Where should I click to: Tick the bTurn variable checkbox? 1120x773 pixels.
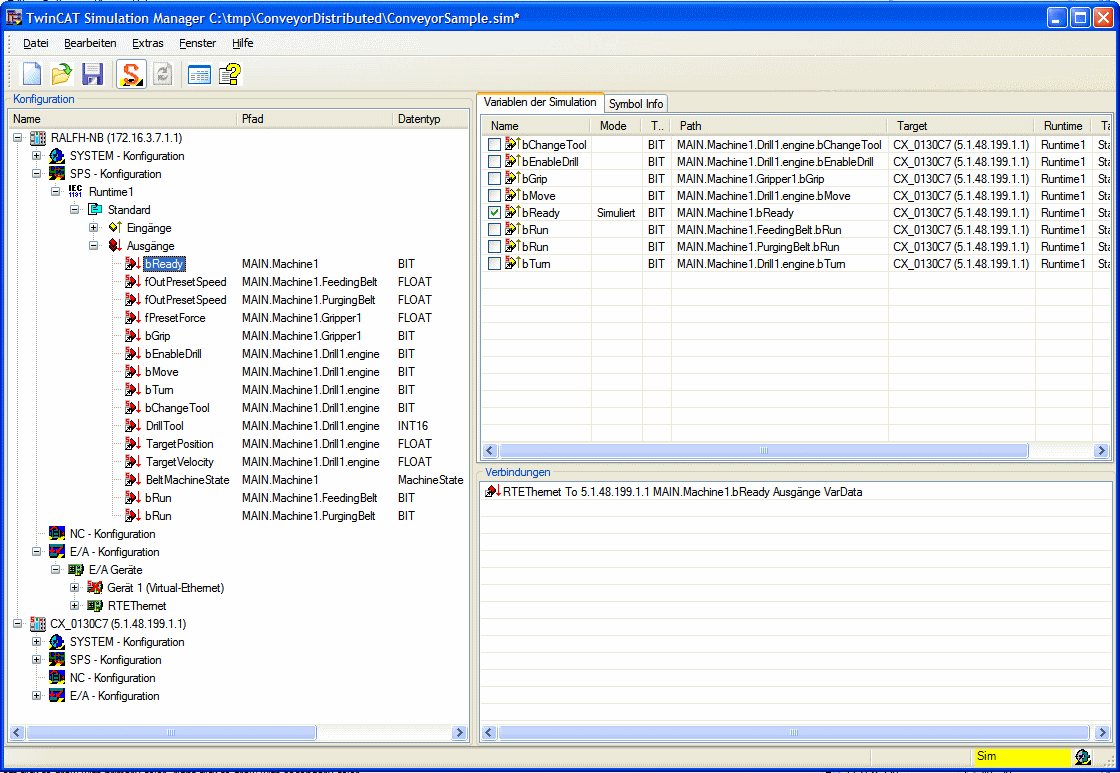tap(494, 264)
